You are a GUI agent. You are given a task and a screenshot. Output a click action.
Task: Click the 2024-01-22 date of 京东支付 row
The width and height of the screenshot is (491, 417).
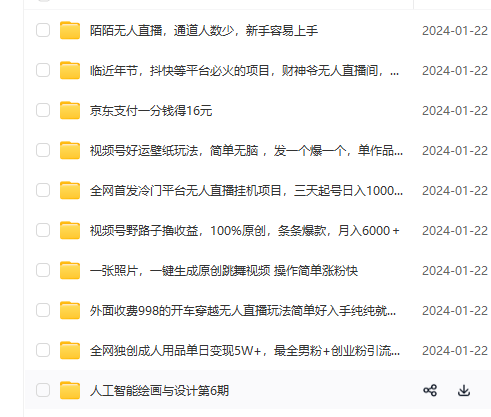pos(455,111)
